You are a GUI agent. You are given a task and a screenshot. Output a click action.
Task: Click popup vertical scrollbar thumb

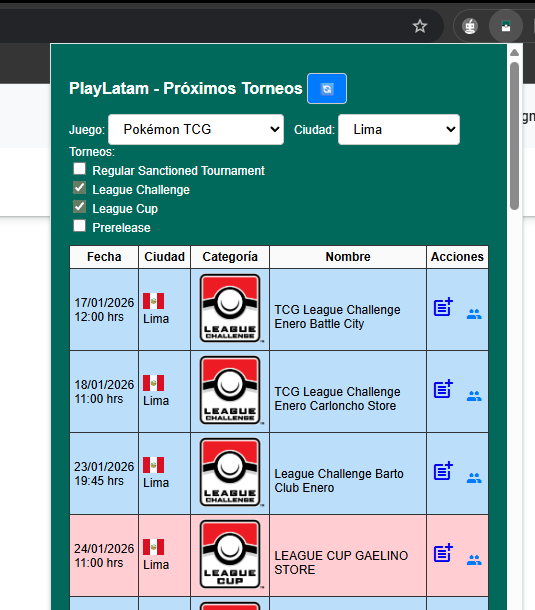[514, 136]
